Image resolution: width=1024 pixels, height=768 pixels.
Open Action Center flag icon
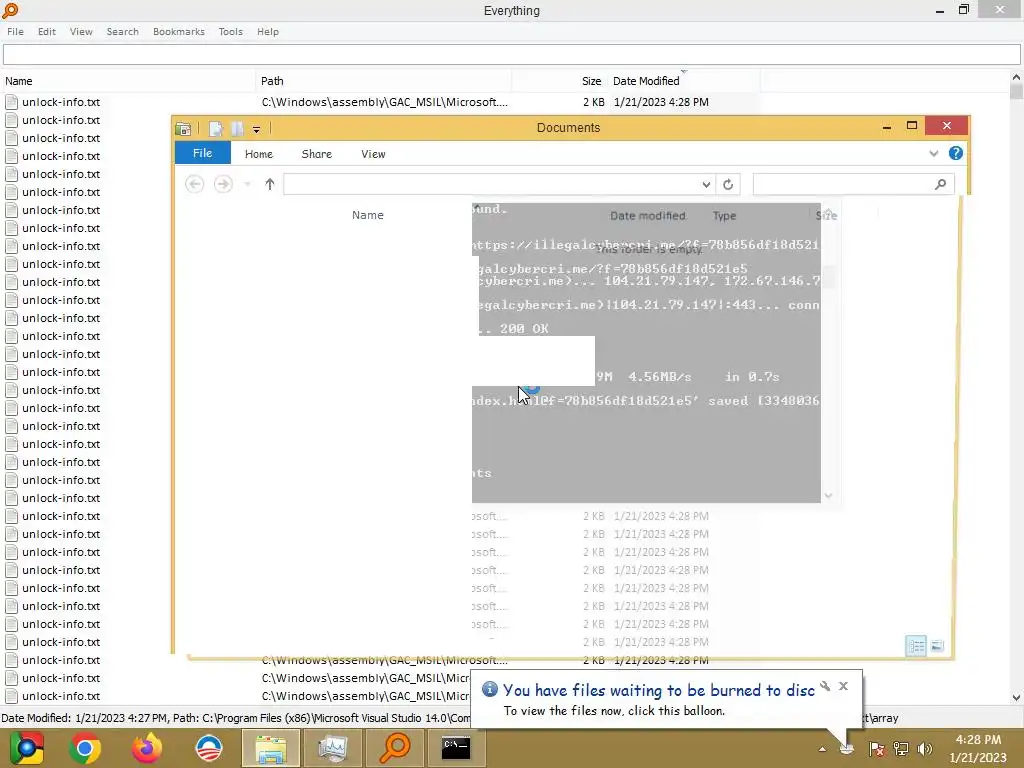pos(876,749)
